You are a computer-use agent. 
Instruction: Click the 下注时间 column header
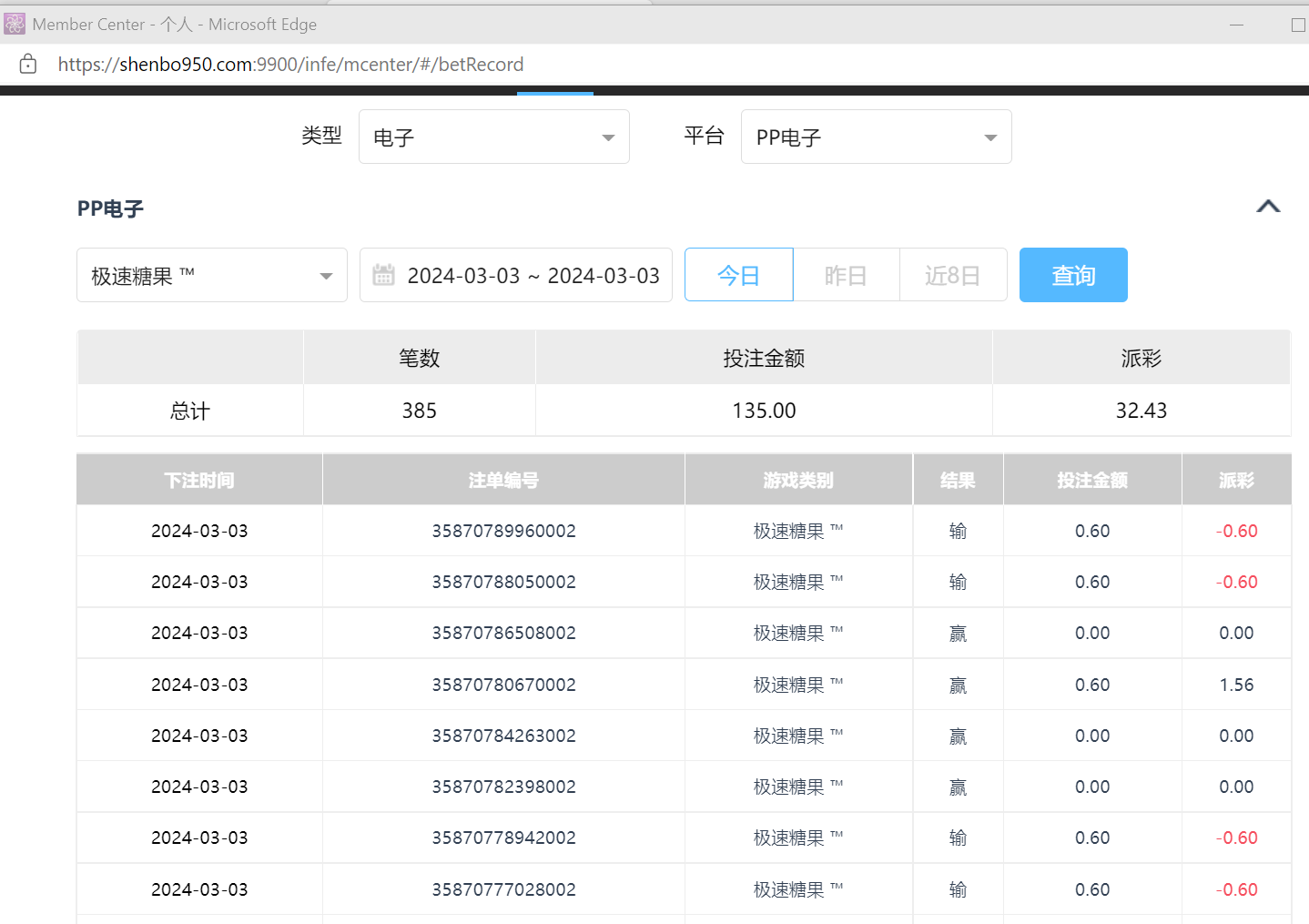click(x=199, y=480)
